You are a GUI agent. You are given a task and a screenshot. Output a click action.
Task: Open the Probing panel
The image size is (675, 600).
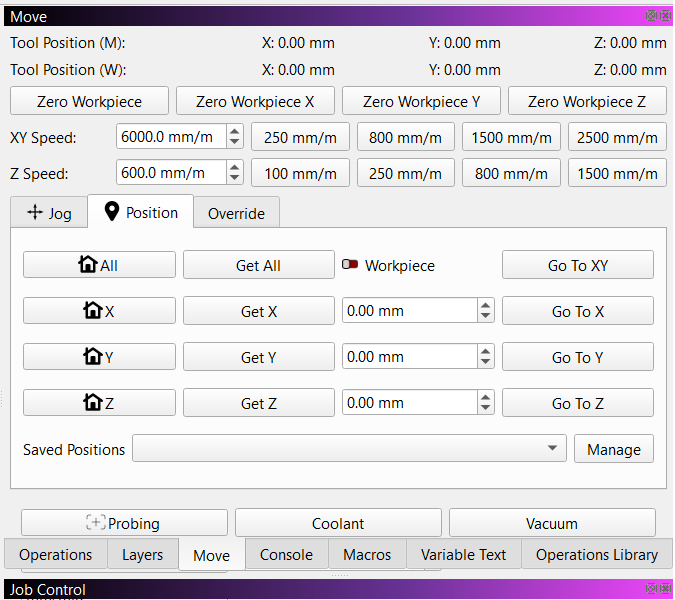click(124, 523)
